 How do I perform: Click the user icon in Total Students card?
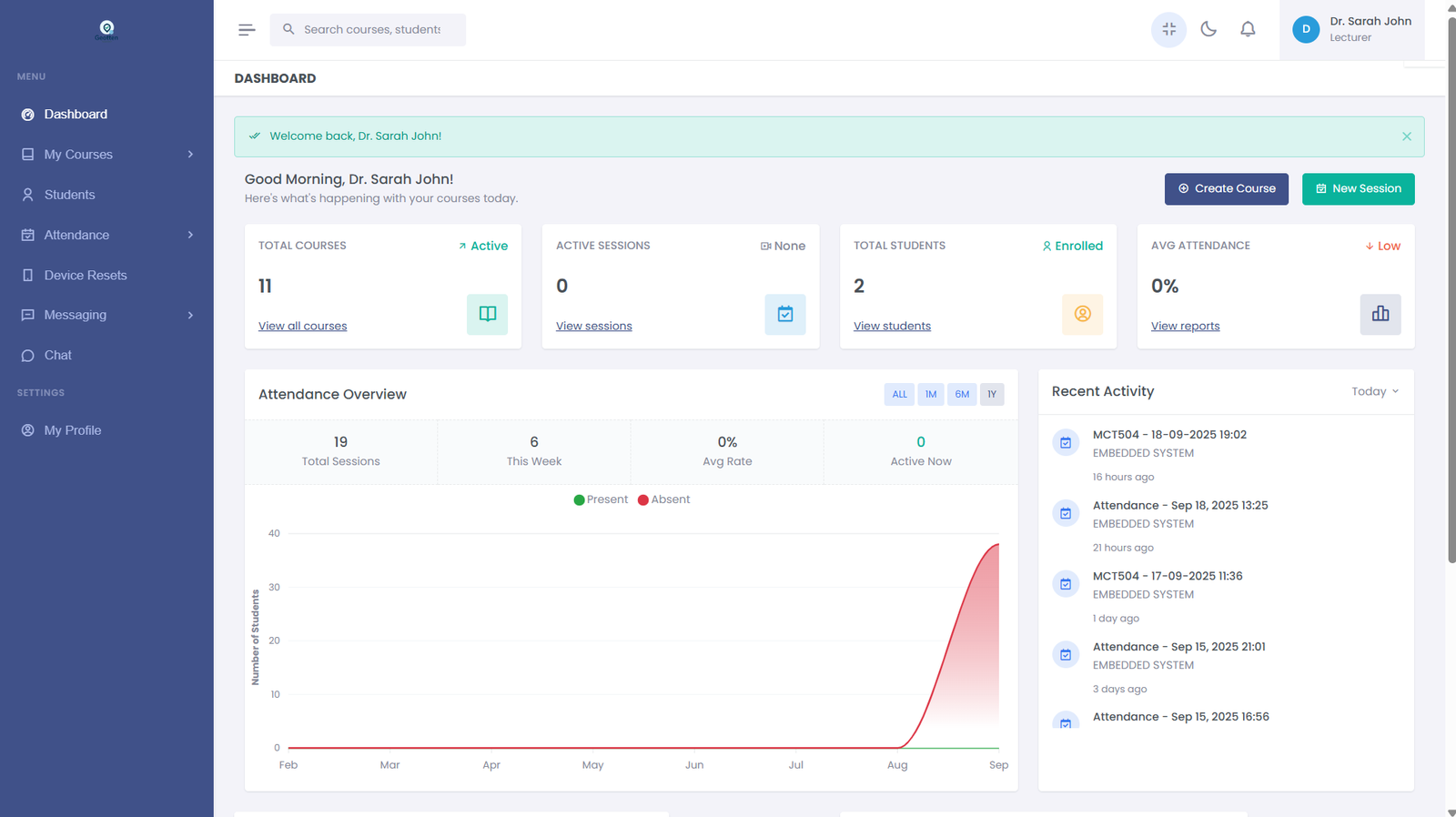[1082, 314]
